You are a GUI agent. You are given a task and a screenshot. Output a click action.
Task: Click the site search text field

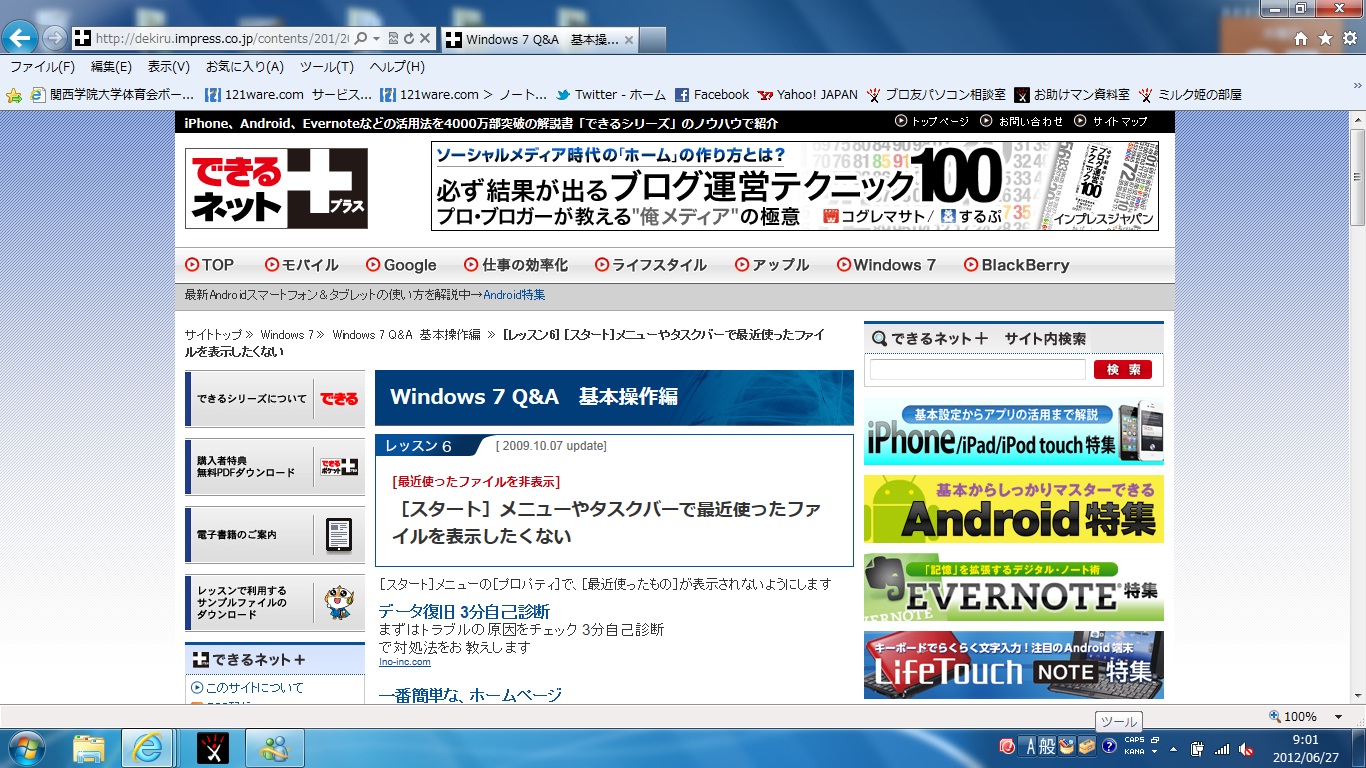pos(977,370)
